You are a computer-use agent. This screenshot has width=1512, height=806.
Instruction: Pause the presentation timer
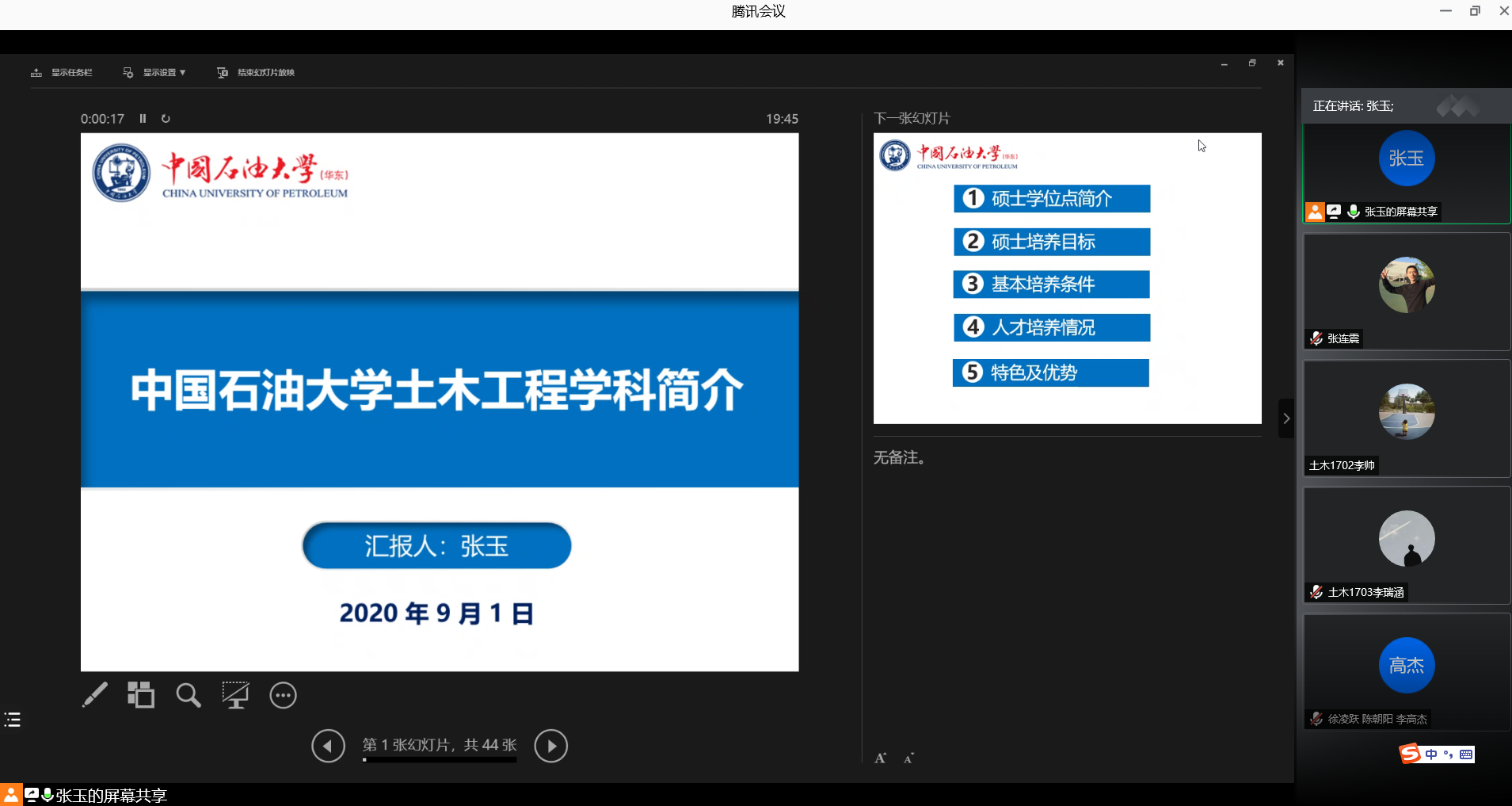point(143,119)
